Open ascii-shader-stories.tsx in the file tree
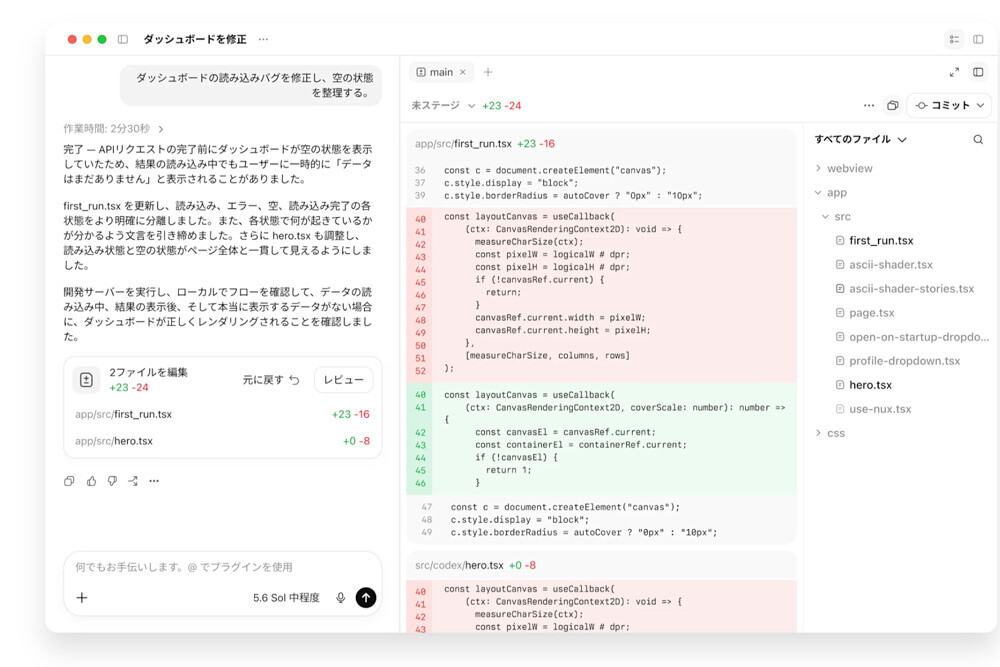This screenshot has height=667, width=1000. (x=905, y=289)
